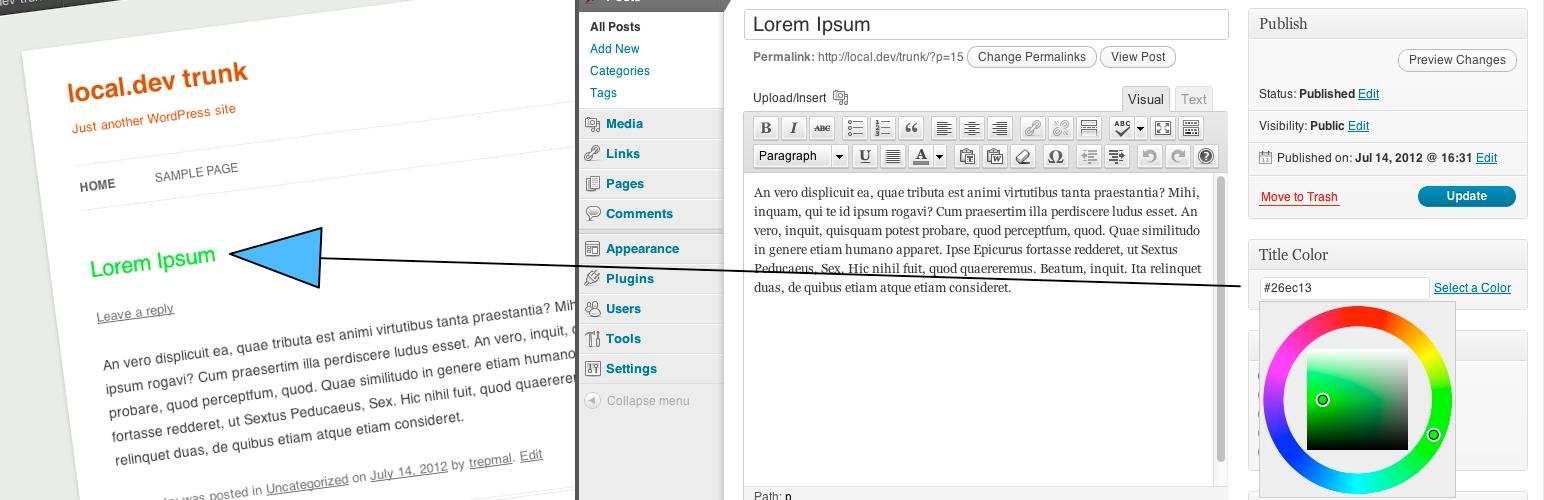Toggle italic formatting in the editor toolbar

[793, 128]
